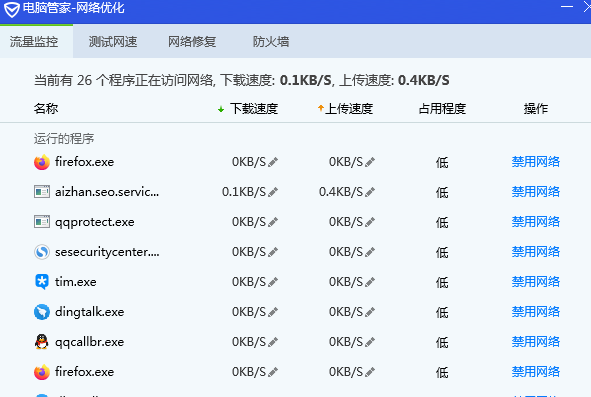Click the 低 usage level for tim.exe
The height and width of the screenshot is (397, 591).
[442, 282]
